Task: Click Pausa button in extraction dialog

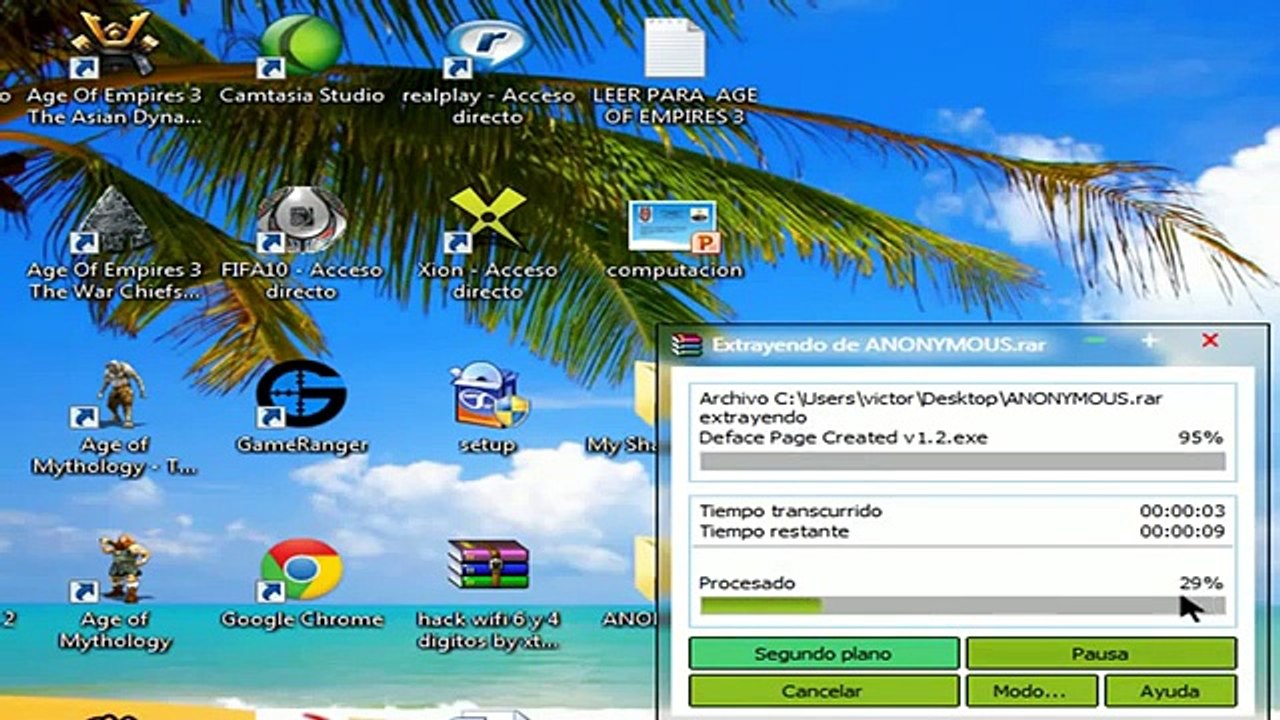Action: [x=1100, y=654]
